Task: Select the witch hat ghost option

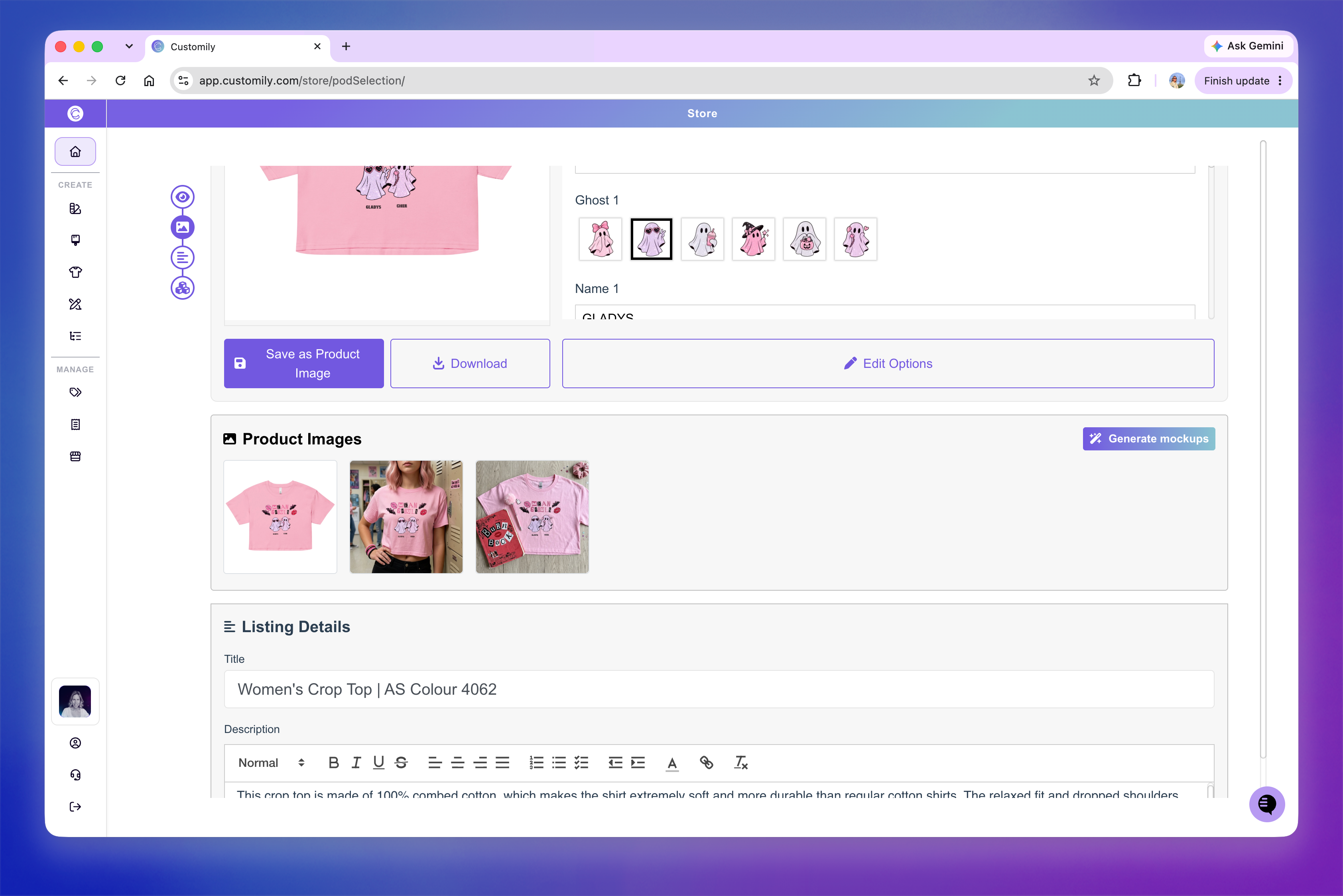Action: click(754, 239)
